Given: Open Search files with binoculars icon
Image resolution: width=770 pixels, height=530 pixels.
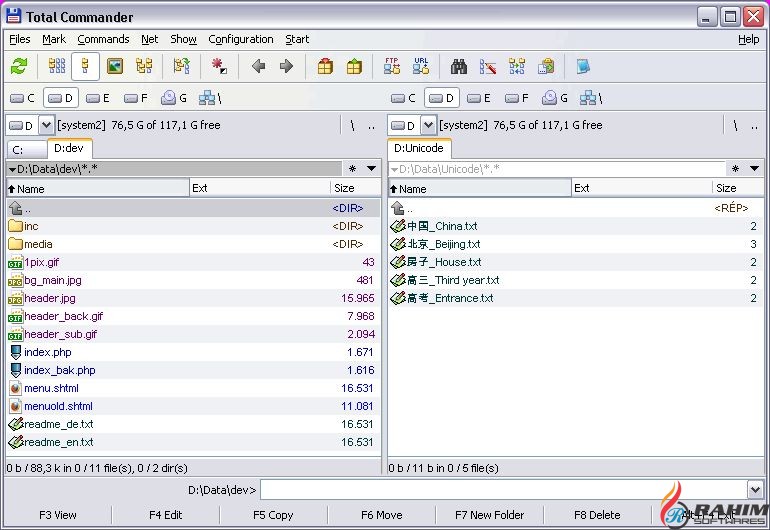Looking at the screenshot, I should (459, 67).
